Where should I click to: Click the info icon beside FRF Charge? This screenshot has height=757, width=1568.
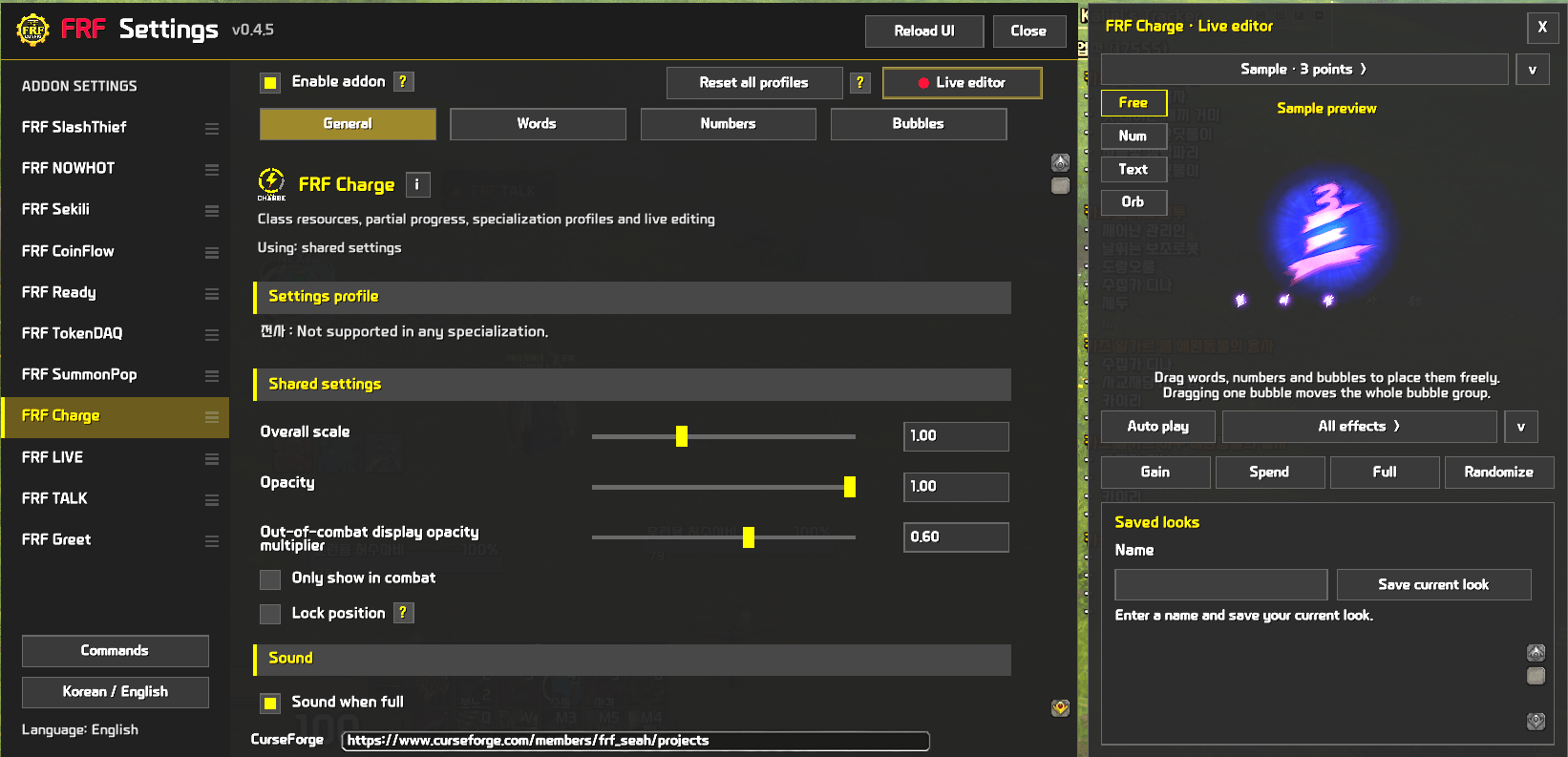[x=417, y=184]
